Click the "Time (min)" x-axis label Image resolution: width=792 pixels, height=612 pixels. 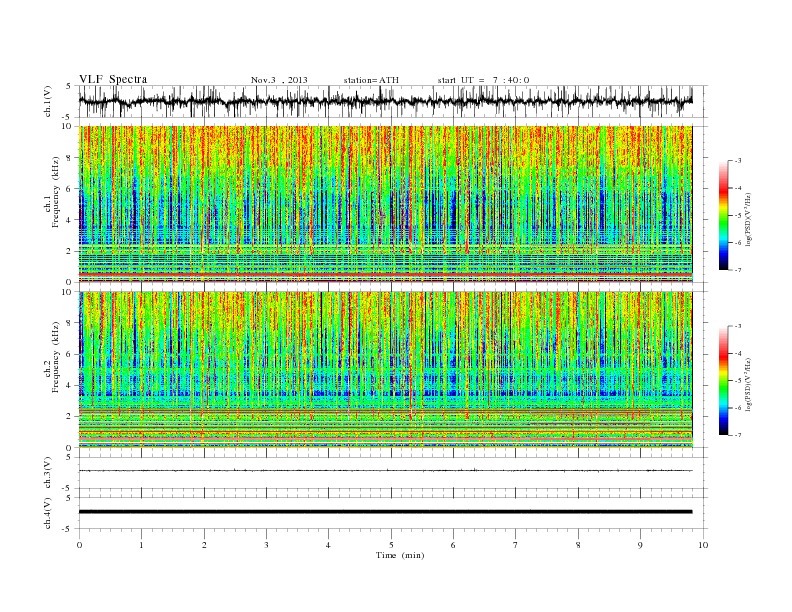[x=400, y=555]
